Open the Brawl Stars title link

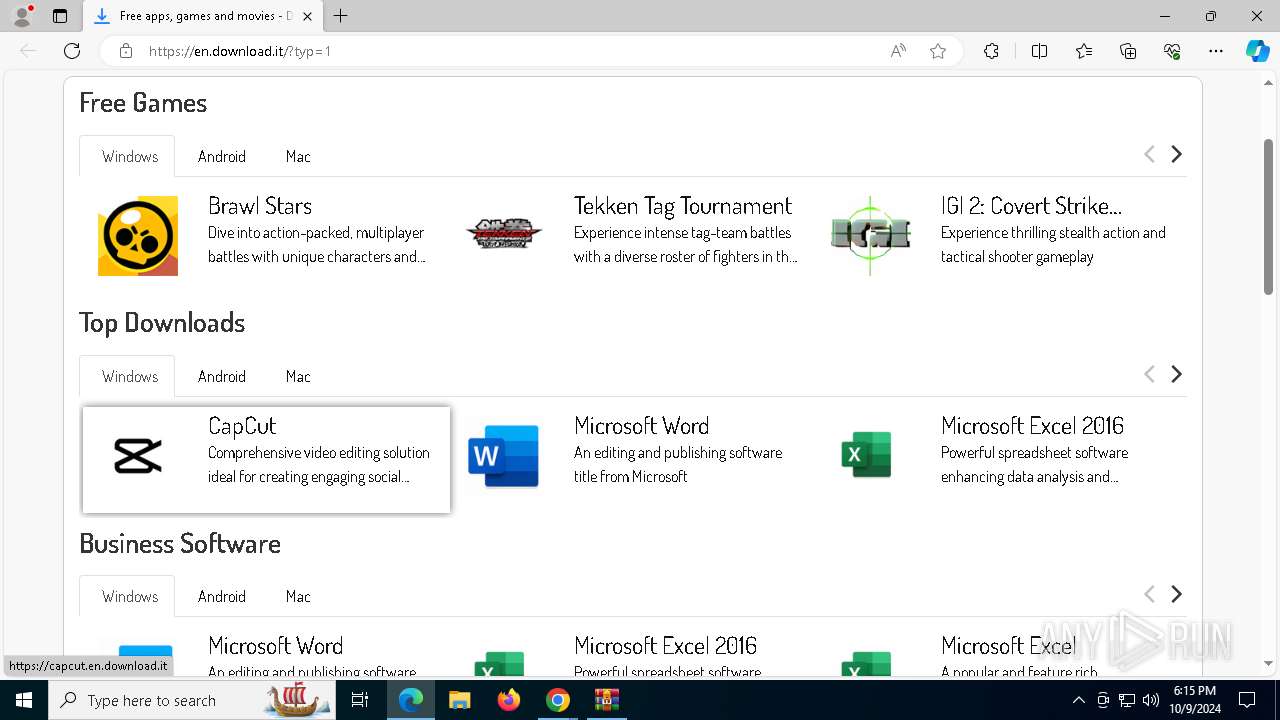[x=260, y=206]
